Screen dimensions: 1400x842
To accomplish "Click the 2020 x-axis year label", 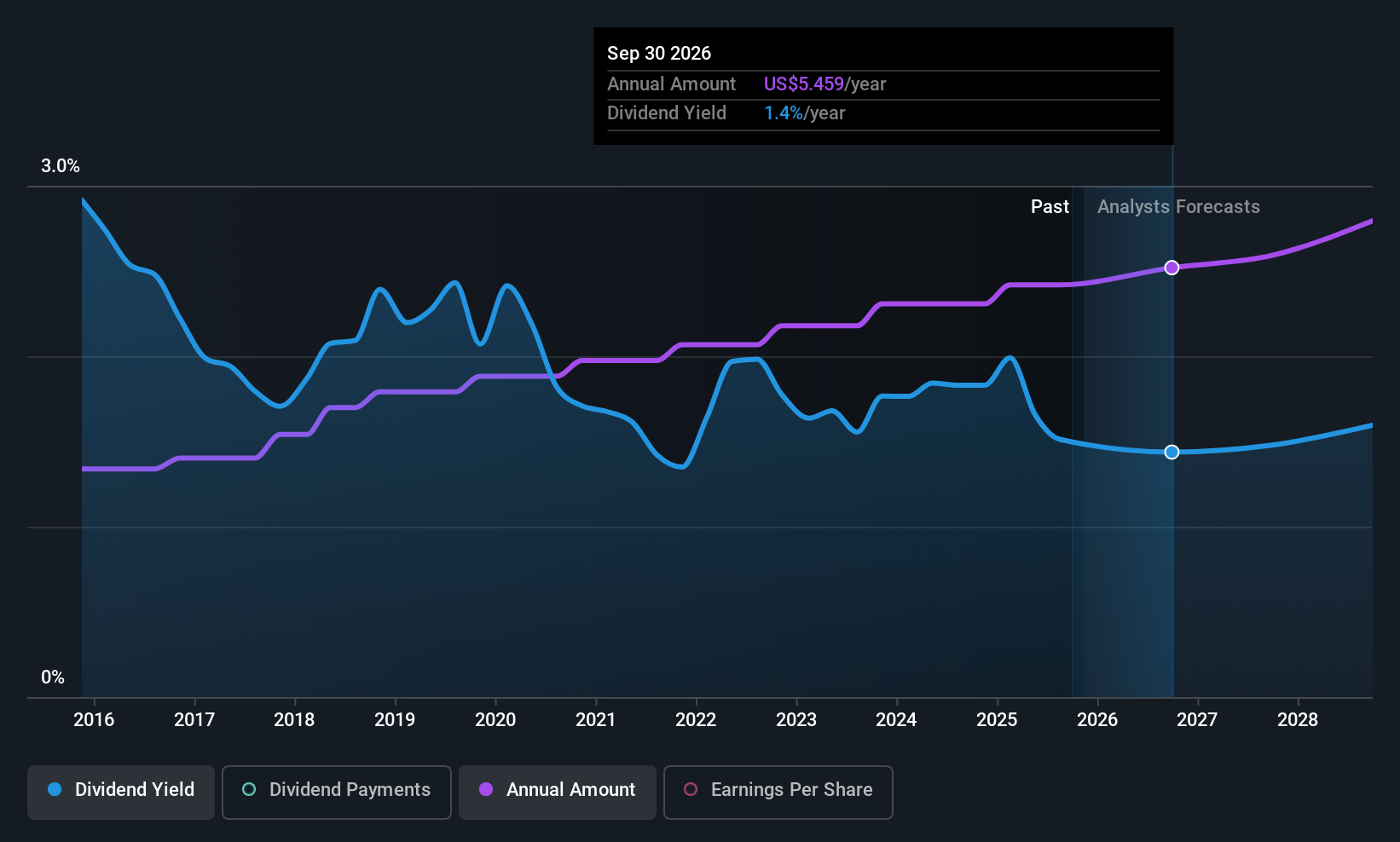I will click(x=495, y=720).
